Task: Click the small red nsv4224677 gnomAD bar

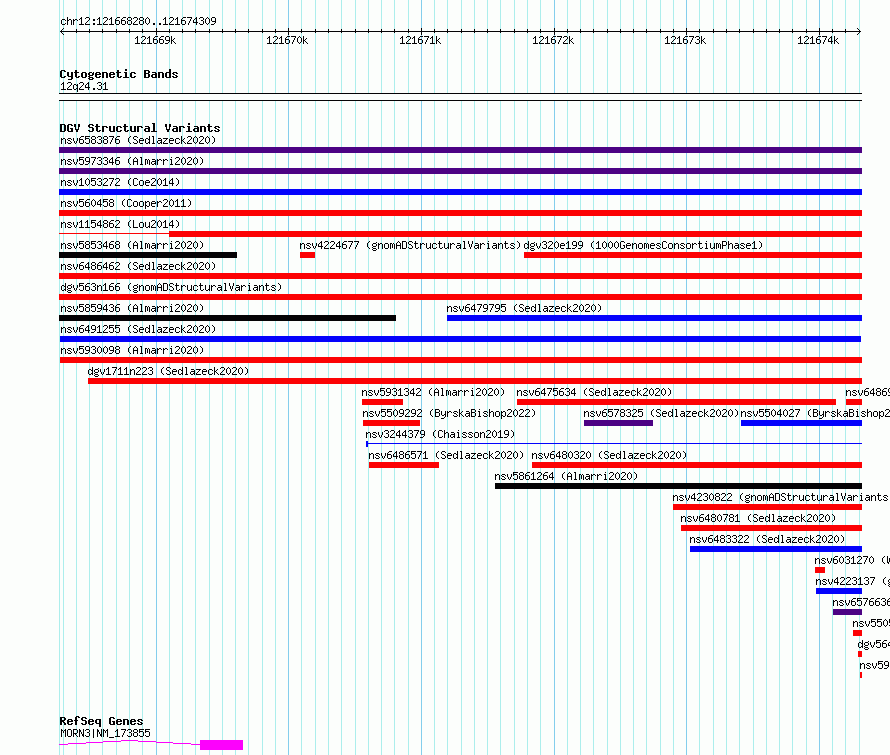Action: (307, 255)
